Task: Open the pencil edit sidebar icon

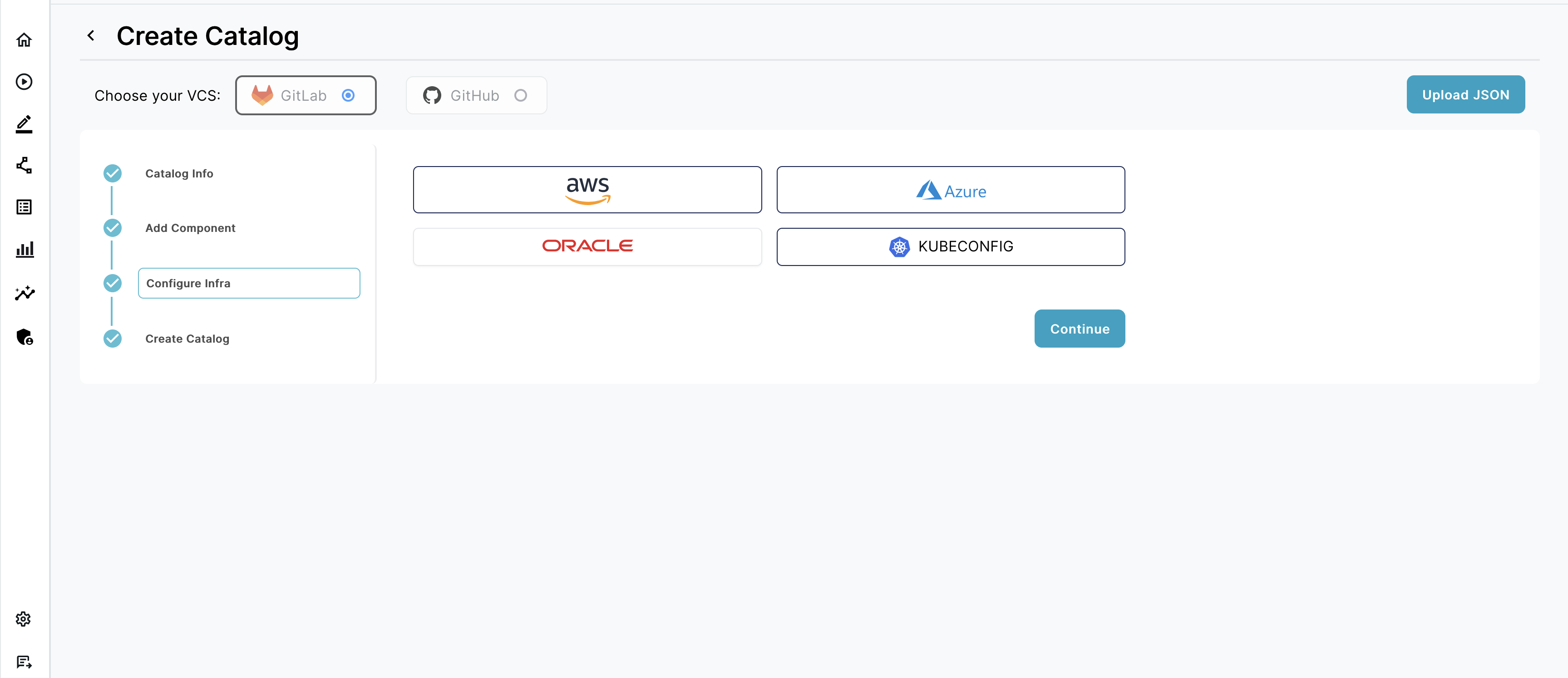Action: click(24, 123)
